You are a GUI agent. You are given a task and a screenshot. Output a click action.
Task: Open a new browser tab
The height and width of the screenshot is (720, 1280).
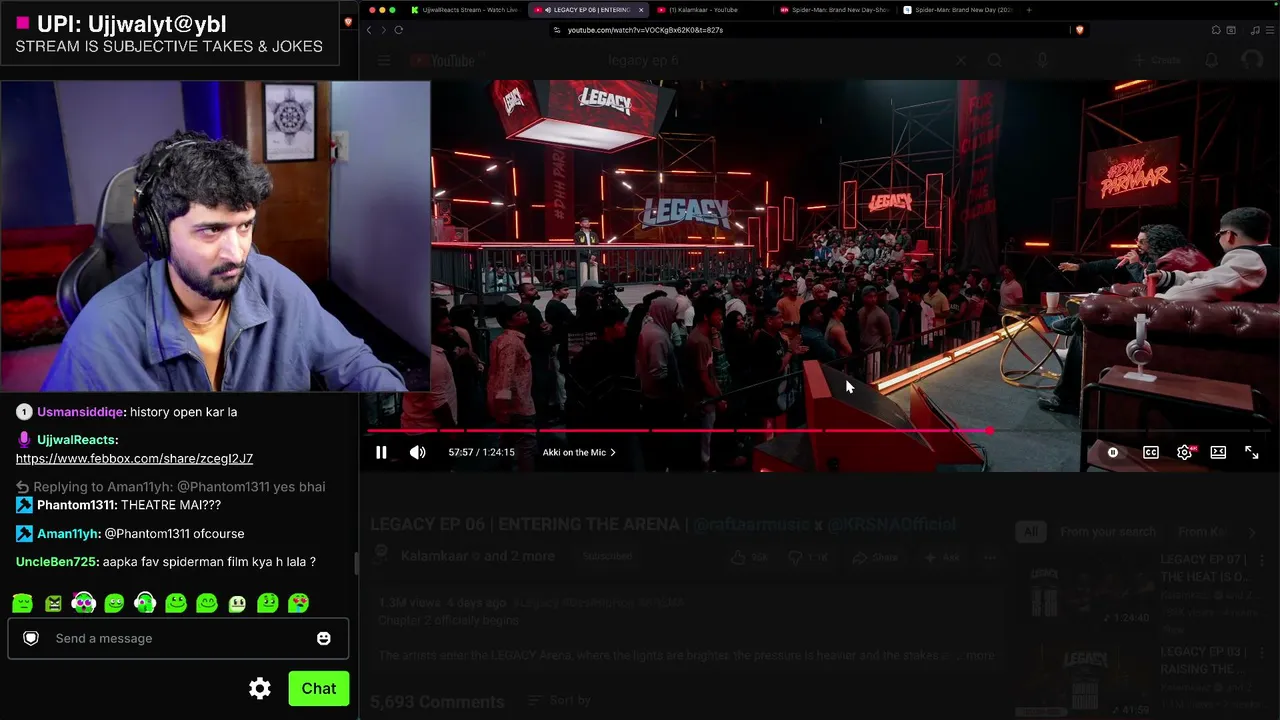click(x=1029, y=10)
